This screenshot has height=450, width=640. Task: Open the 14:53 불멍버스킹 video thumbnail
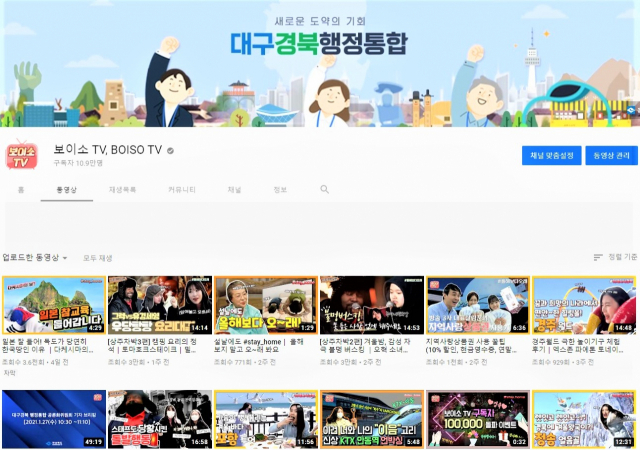point(372,305)
